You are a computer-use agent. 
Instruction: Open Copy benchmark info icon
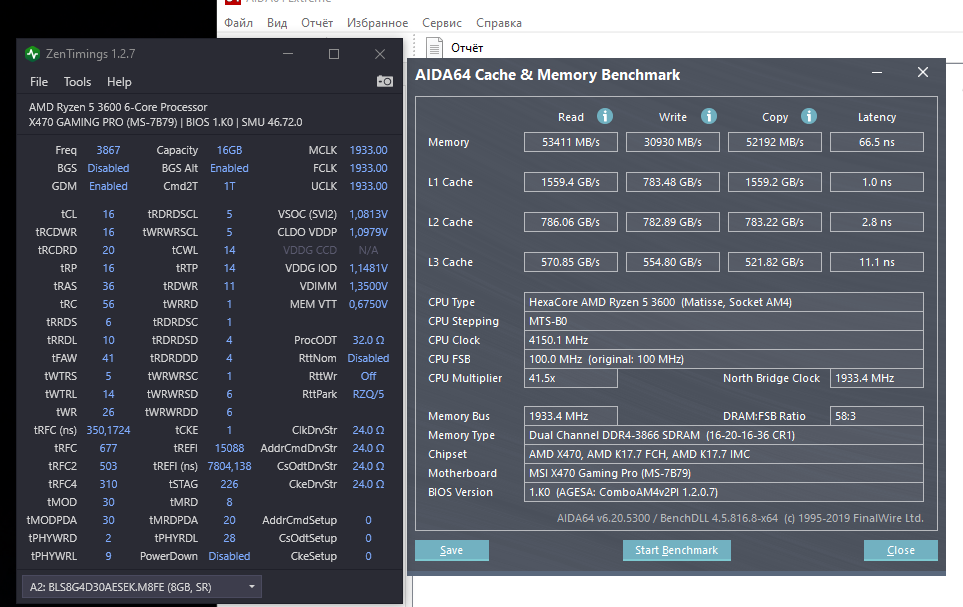(x=809, y=116)
